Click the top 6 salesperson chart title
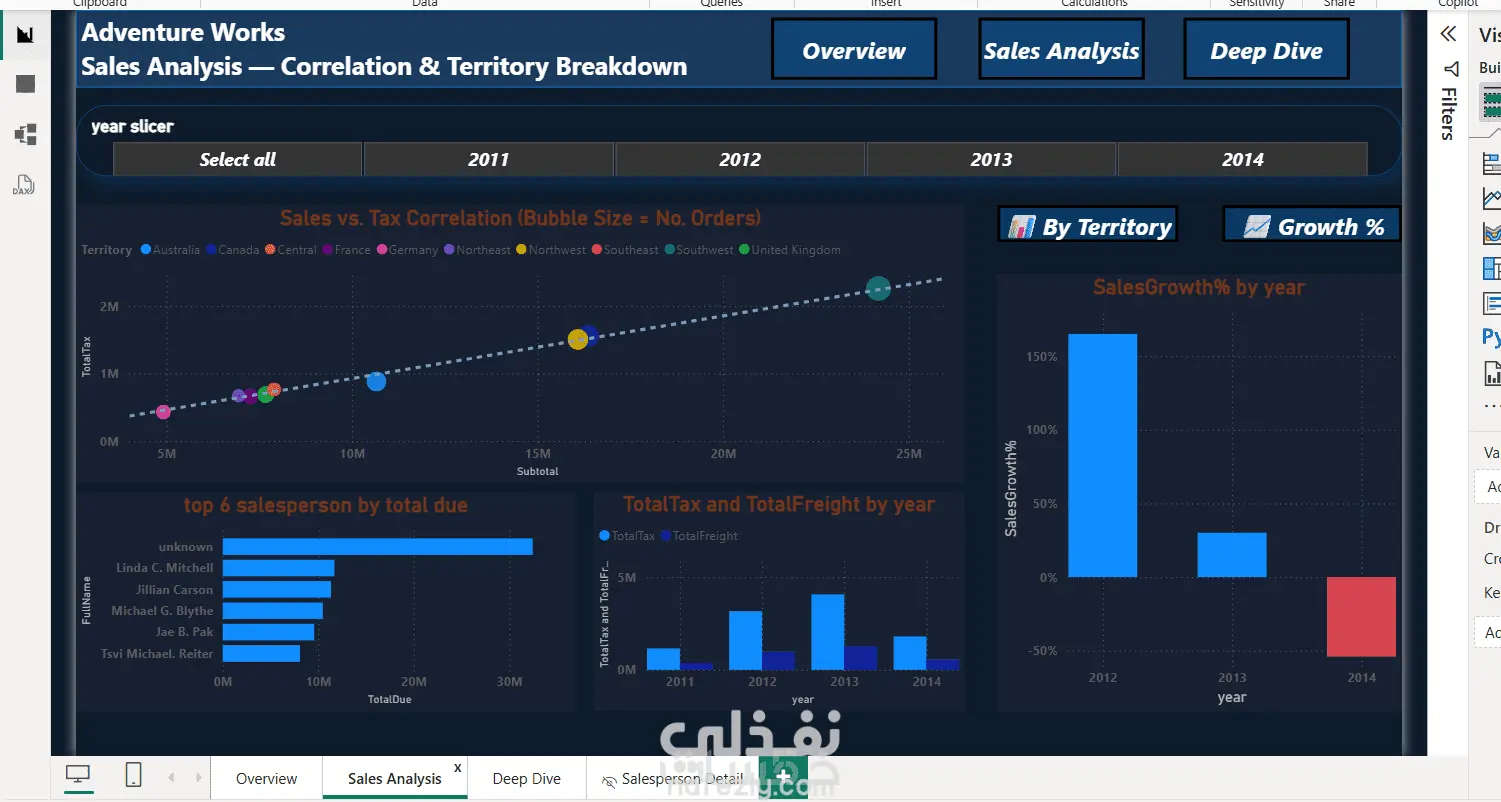 click(x=326, y=505)
